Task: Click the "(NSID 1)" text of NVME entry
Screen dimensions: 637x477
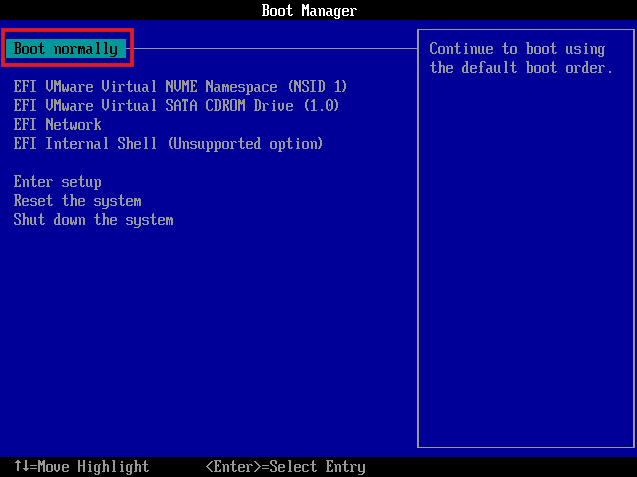Action: point(317,87)
